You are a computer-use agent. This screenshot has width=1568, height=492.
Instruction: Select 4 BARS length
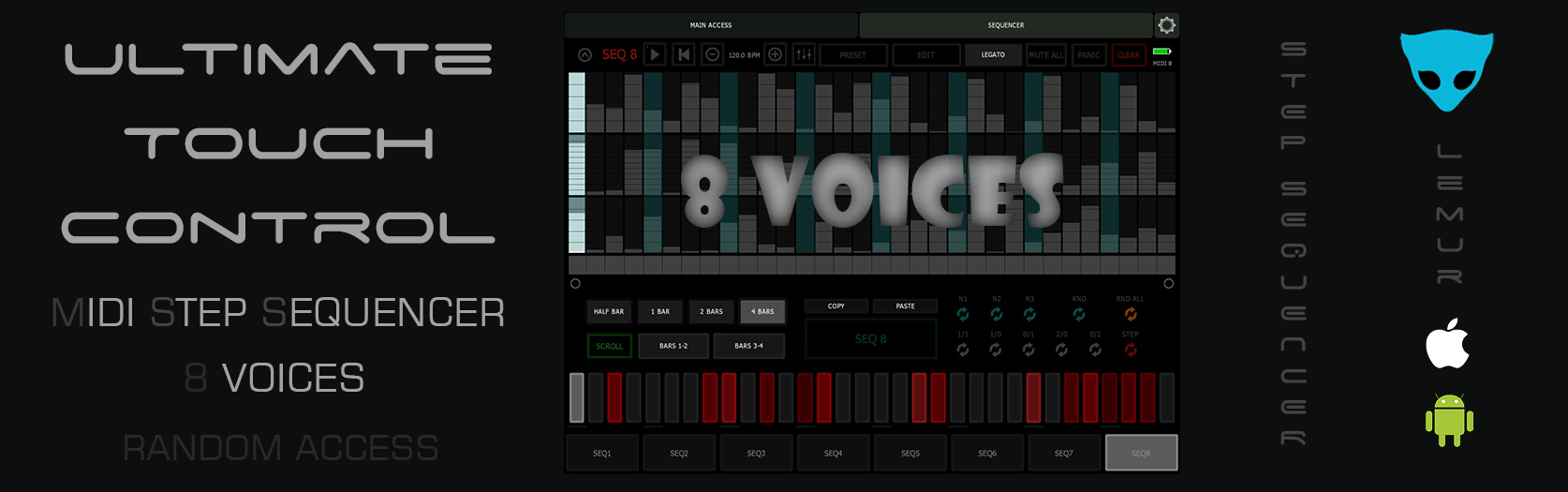pos(762,311)
